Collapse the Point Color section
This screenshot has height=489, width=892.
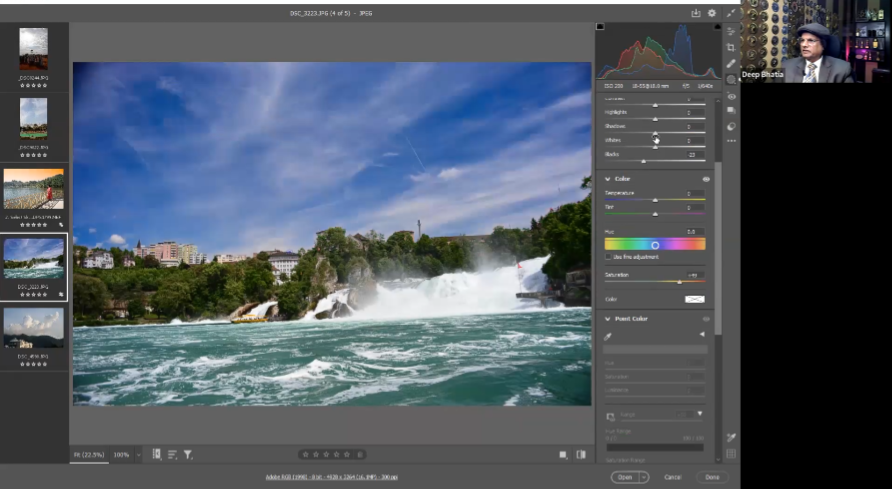608,319
